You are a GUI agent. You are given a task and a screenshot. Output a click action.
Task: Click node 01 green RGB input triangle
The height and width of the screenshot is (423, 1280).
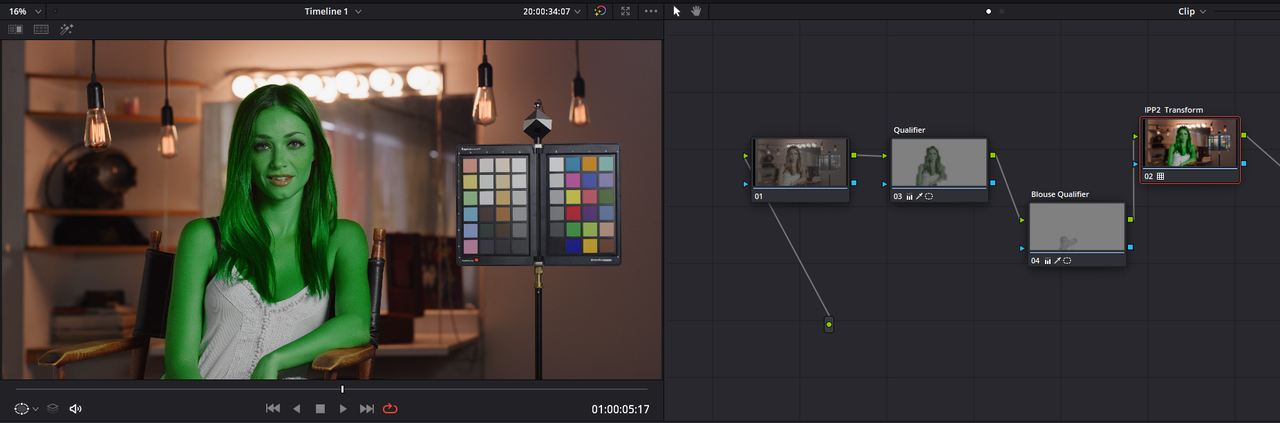[747, 155]
